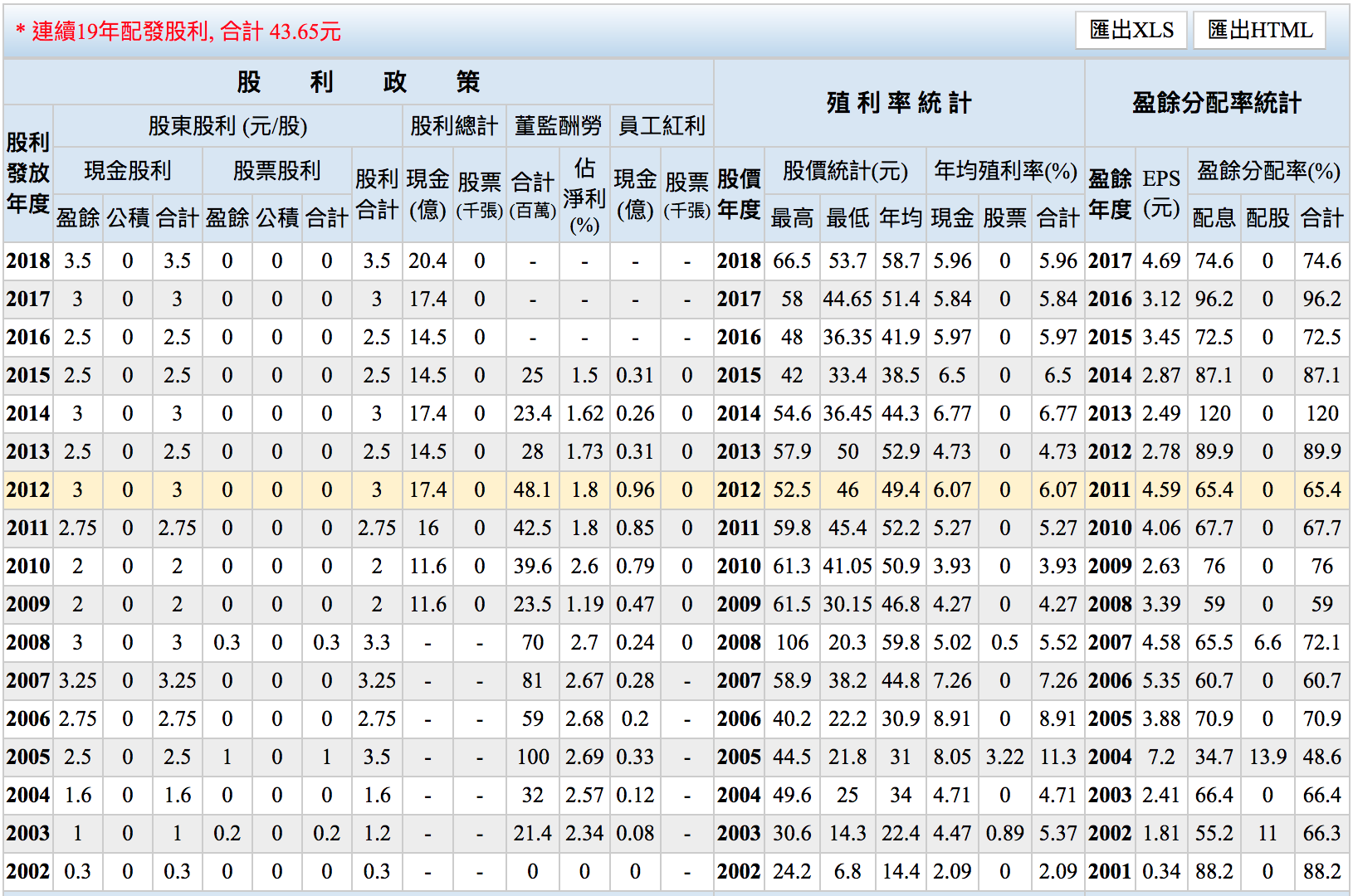
Task: Click the 年均殖利率(%) column header
Action: 1004,171
